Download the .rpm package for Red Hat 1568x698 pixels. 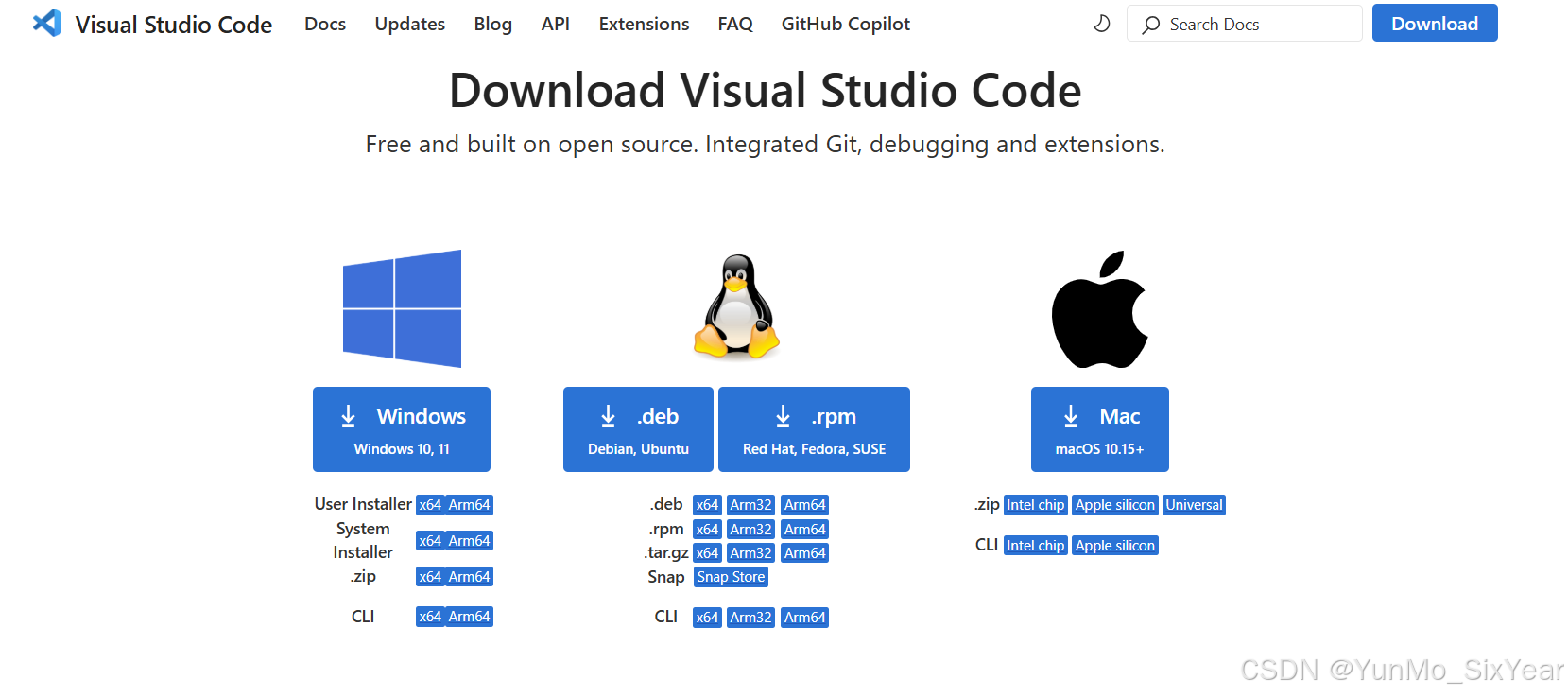[814, 429]
